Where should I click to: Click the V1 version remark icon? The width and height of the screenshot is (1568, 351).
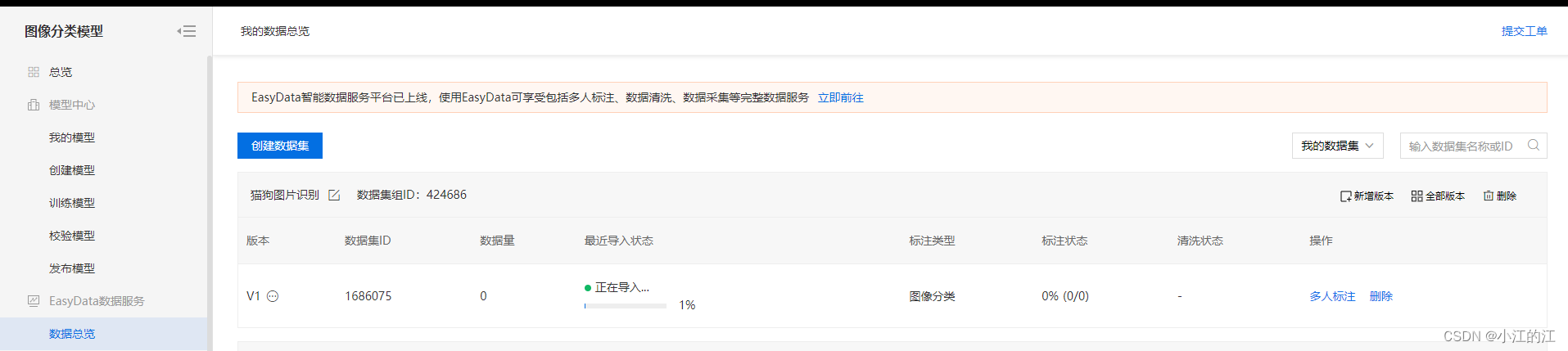pyautogui.click(x=273, y=296)
